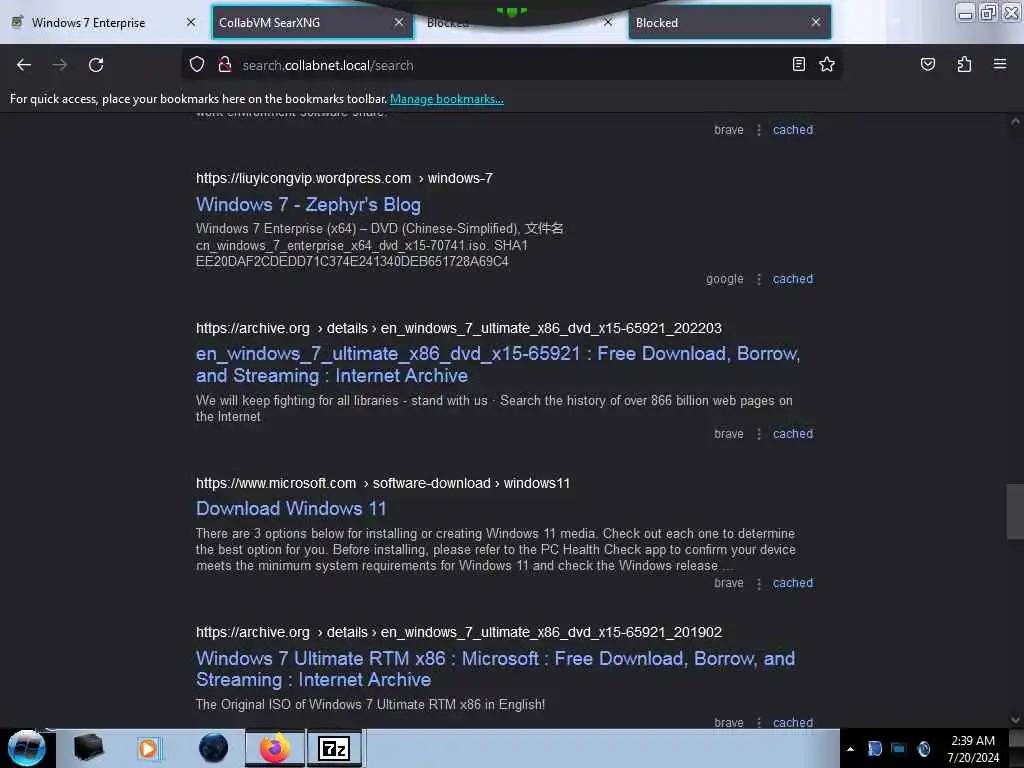
Task: Click the archive.org URL ending in 202203
Action: tap(458, 328)
